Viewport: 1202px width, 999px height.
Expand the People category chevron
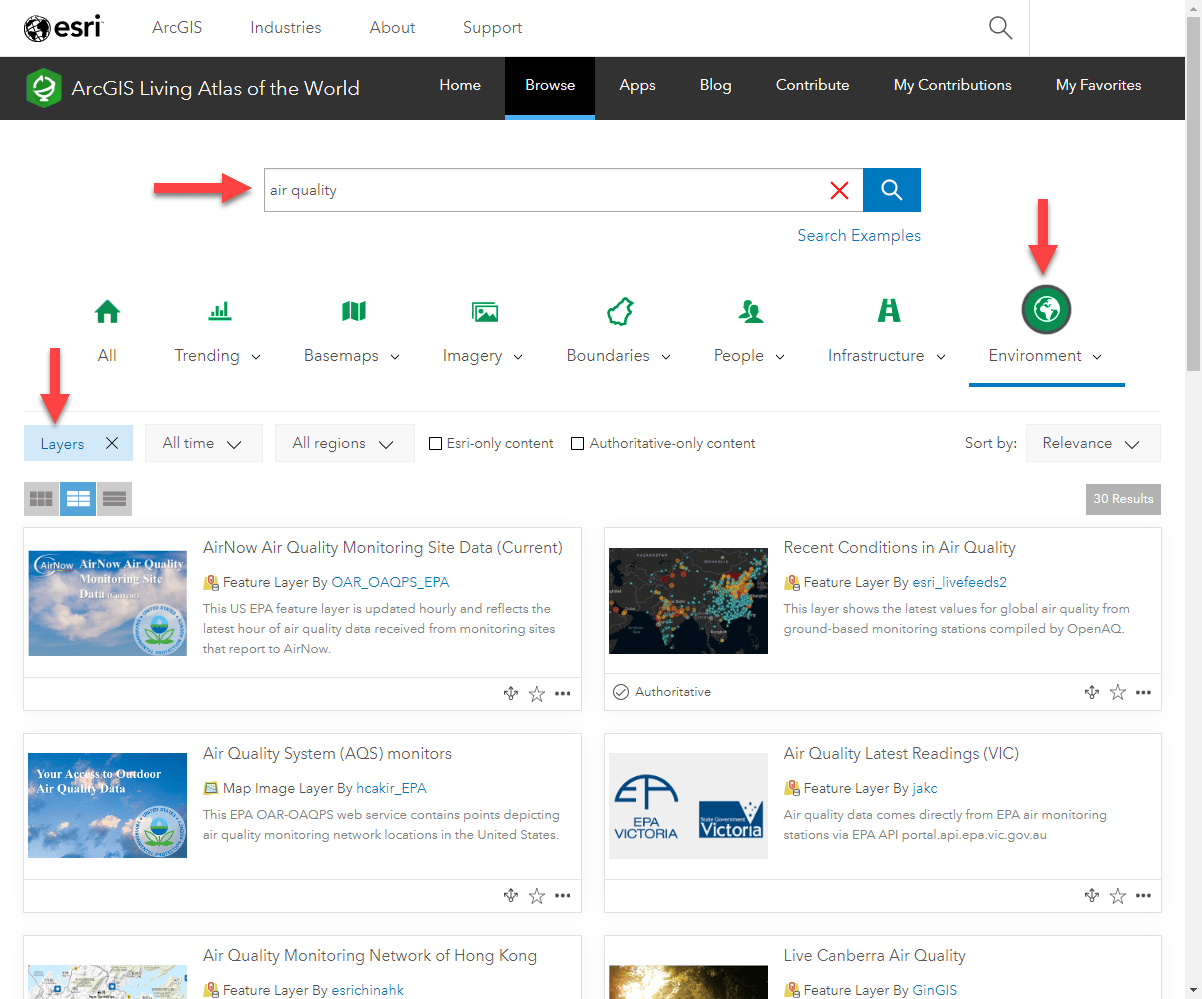(780, 357)
